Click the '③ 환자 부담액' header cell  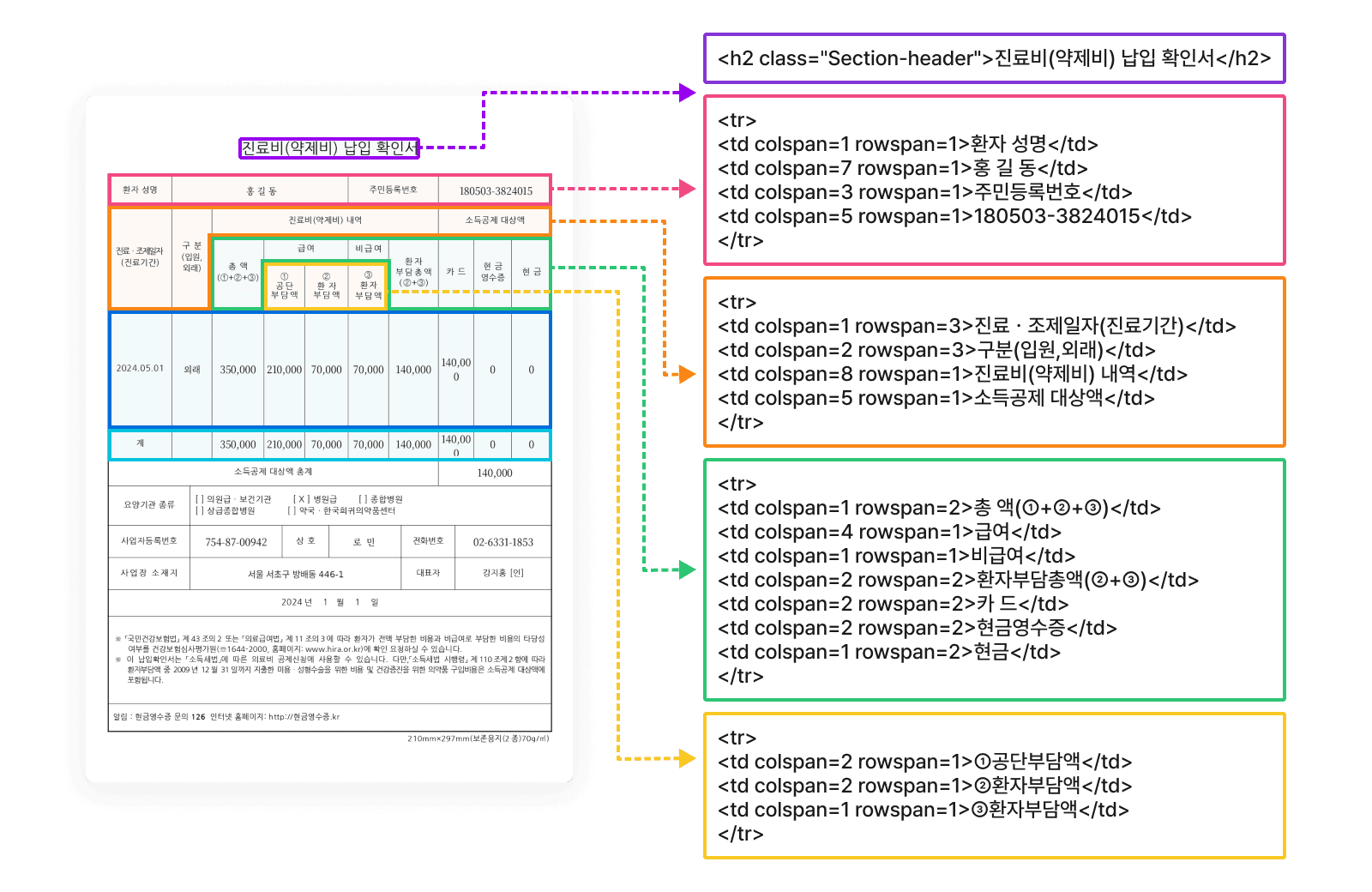(368, 286)
